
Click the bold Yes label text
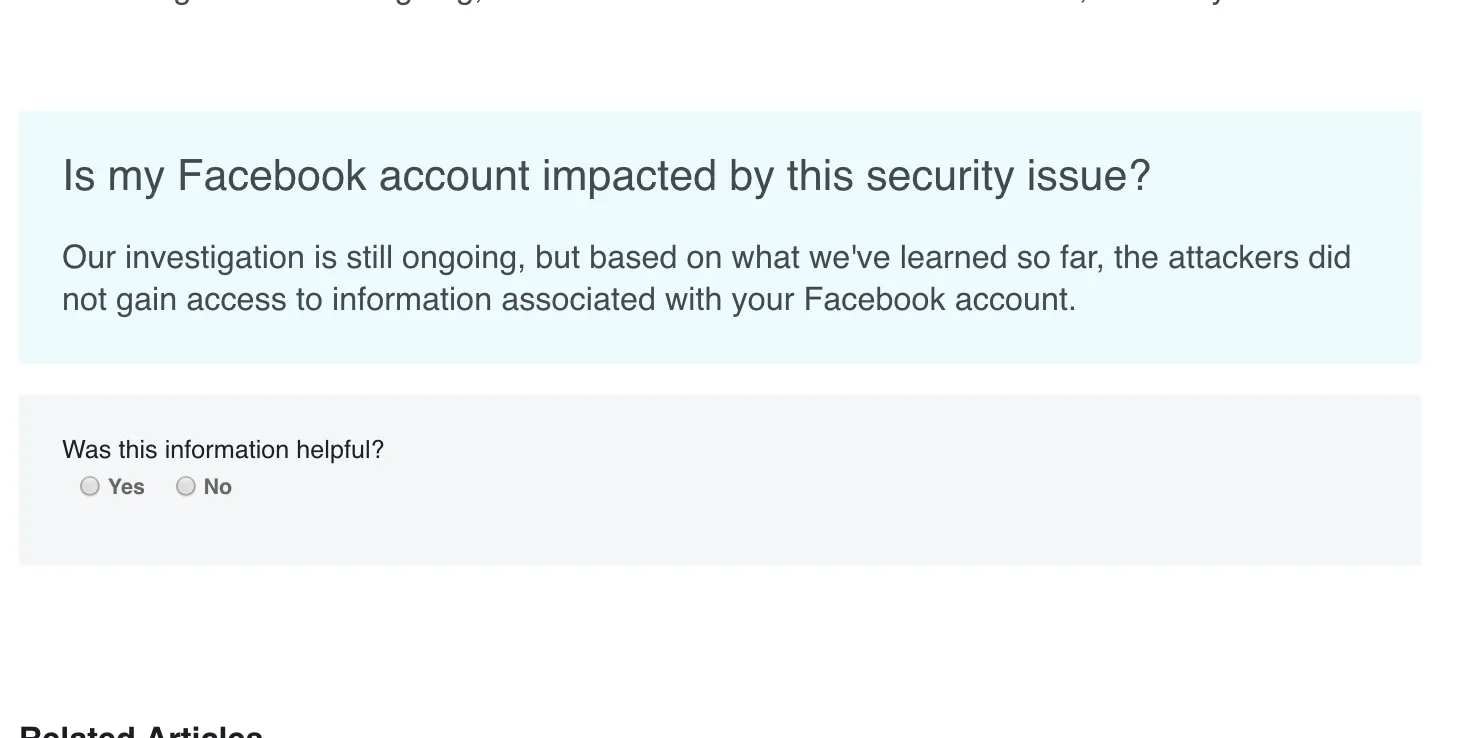pos(126,487)
